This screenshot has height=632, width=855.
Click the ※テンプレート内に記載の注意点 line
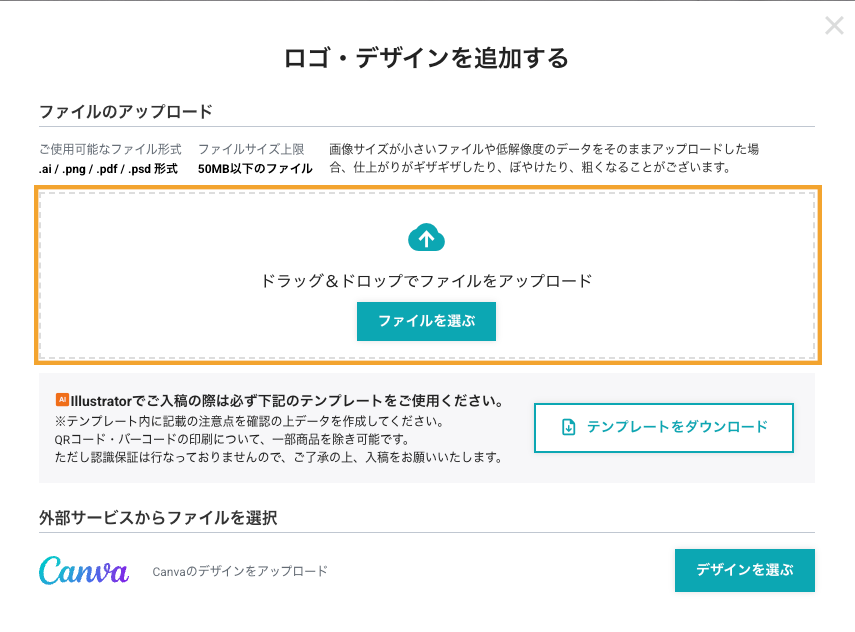(x=250, y=421)
